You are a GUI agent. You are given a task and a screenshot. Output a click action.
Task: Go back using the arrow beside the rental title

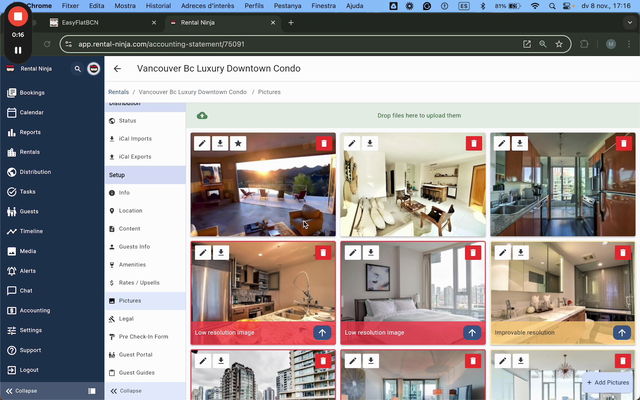pyautogui.click(x=117, y=69)
